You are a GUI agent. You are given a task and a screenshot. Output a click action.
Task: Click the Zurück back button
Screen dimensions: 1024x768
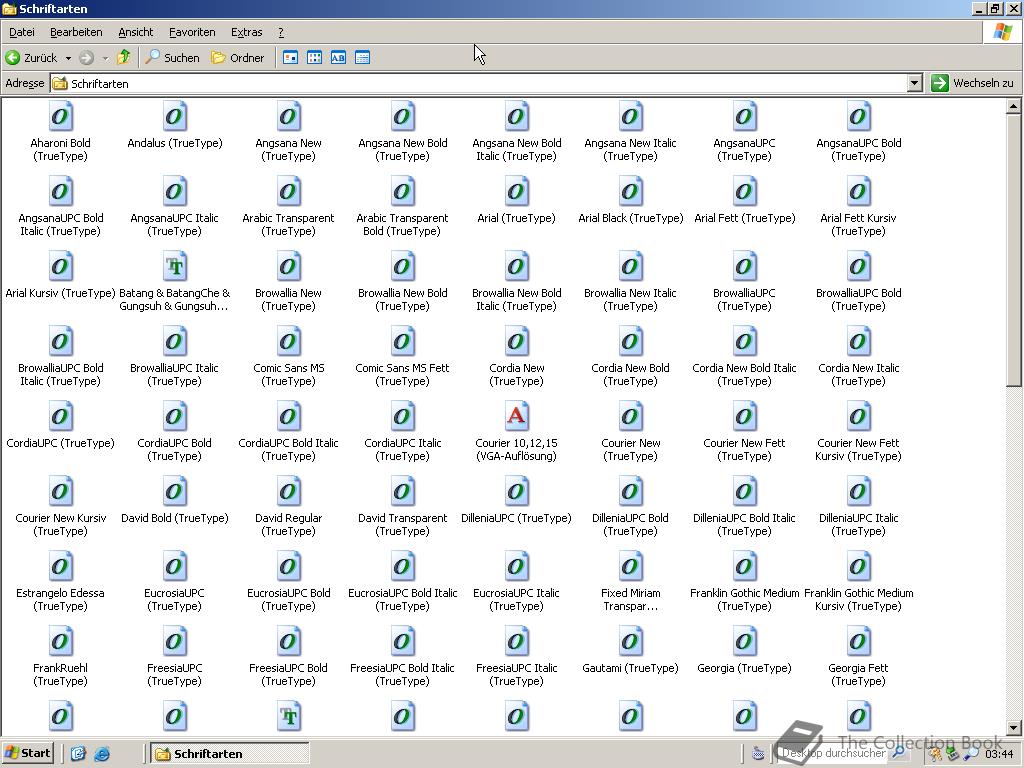tap(31, 57)
